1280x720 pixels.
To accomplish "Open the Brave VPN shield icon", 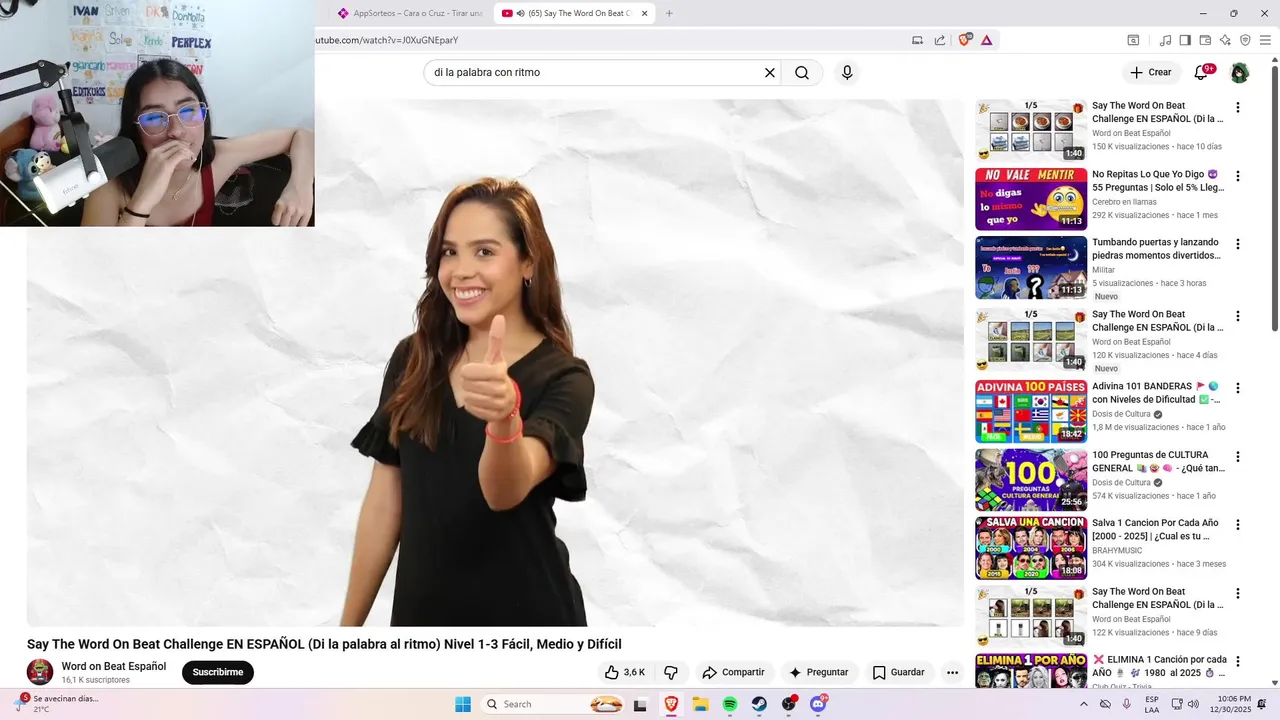I will tap(1245, 40).
